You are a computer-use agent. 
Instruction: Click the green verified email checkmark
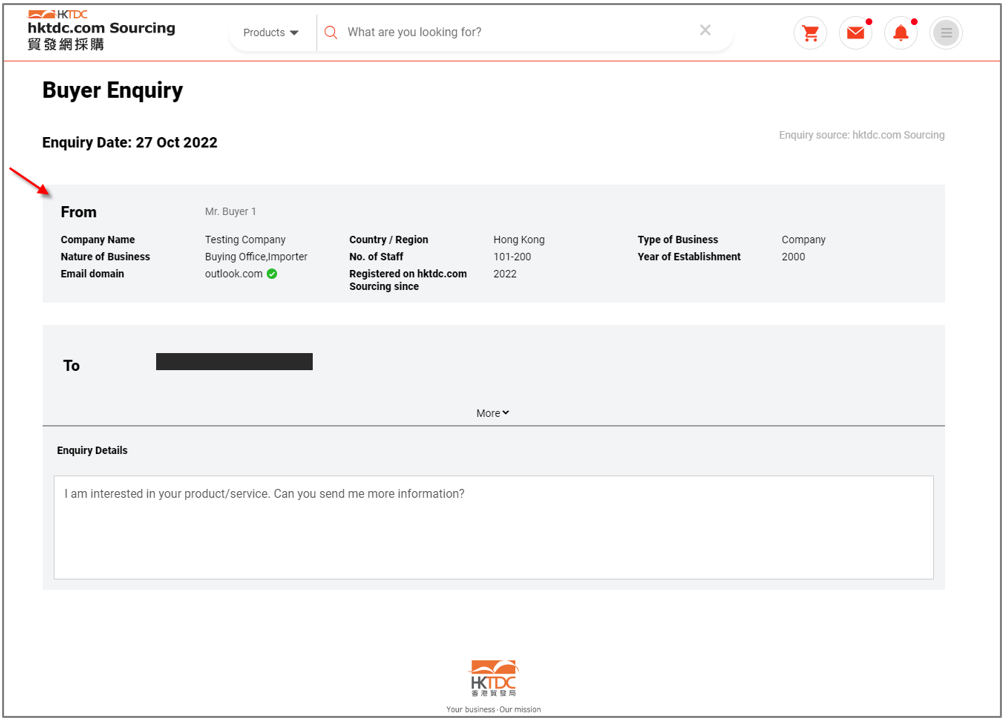[x=272, y=274]
